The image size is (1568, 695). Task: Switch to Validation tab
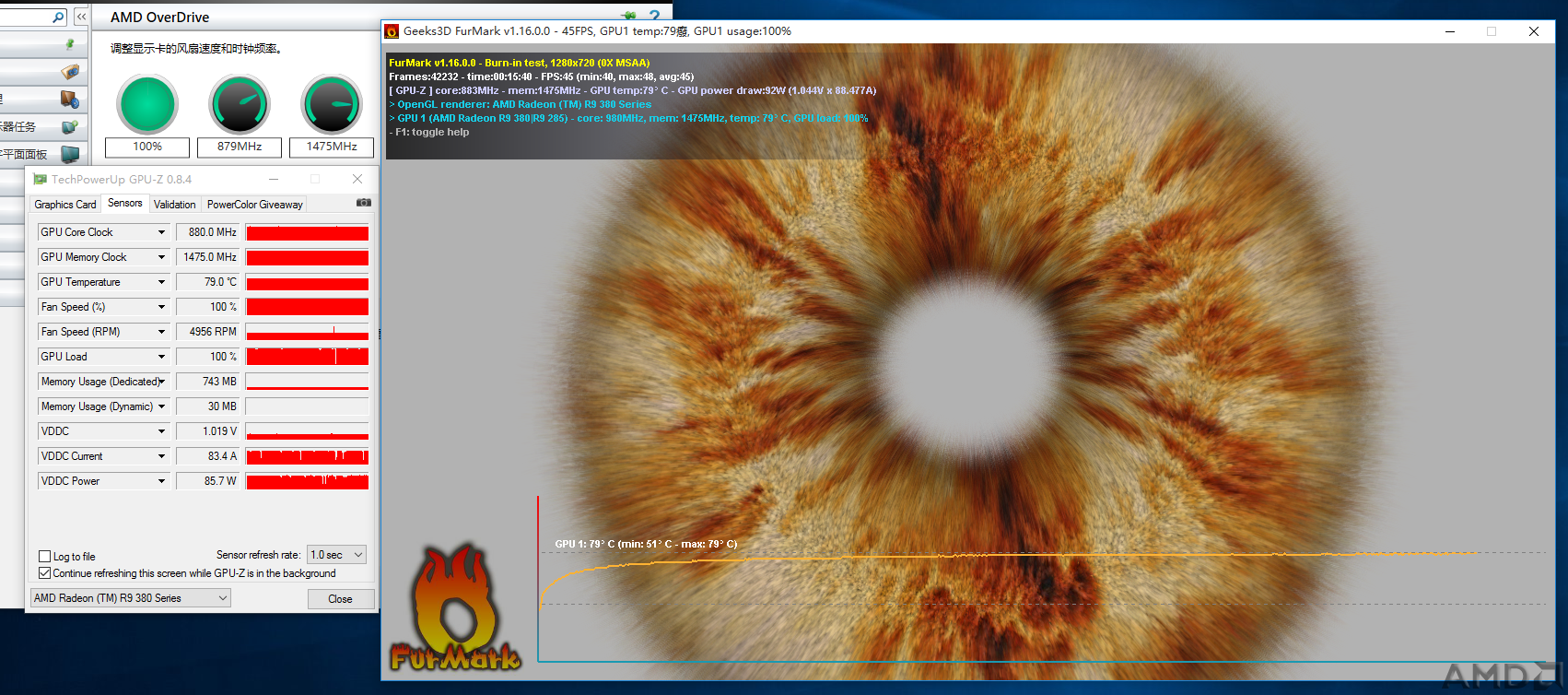coord(175,205)
